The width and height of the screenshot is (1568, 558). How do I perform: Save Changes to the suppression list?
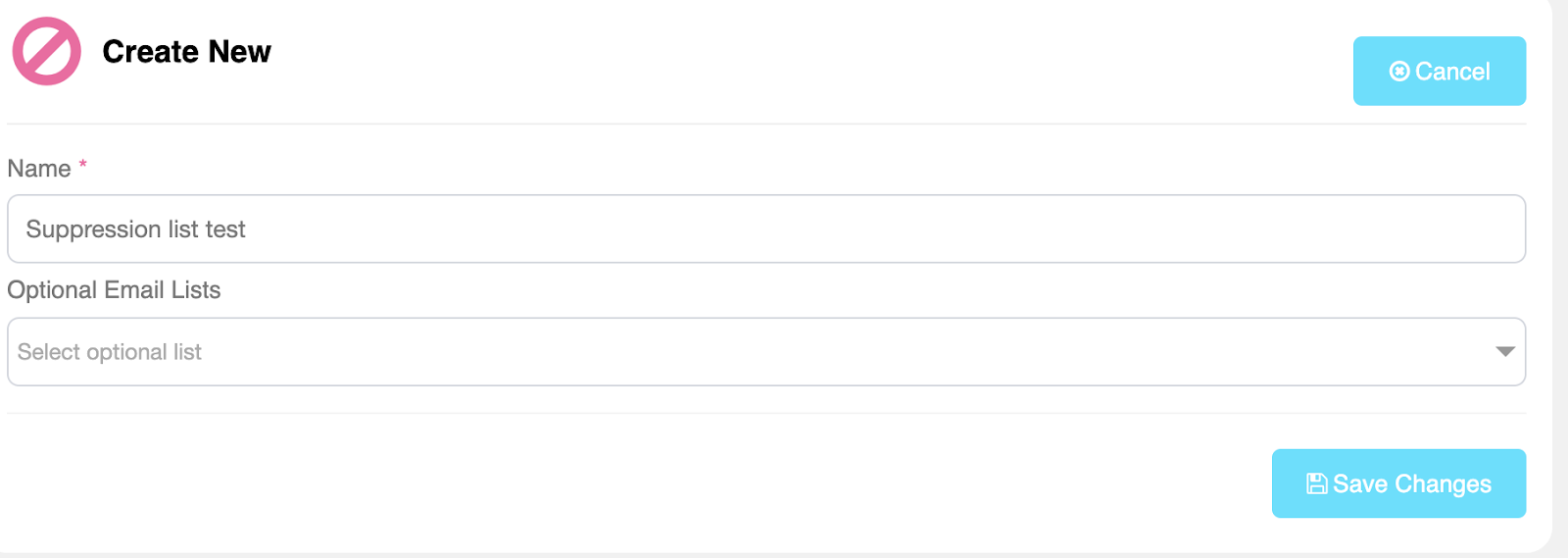coord(1398,483)
